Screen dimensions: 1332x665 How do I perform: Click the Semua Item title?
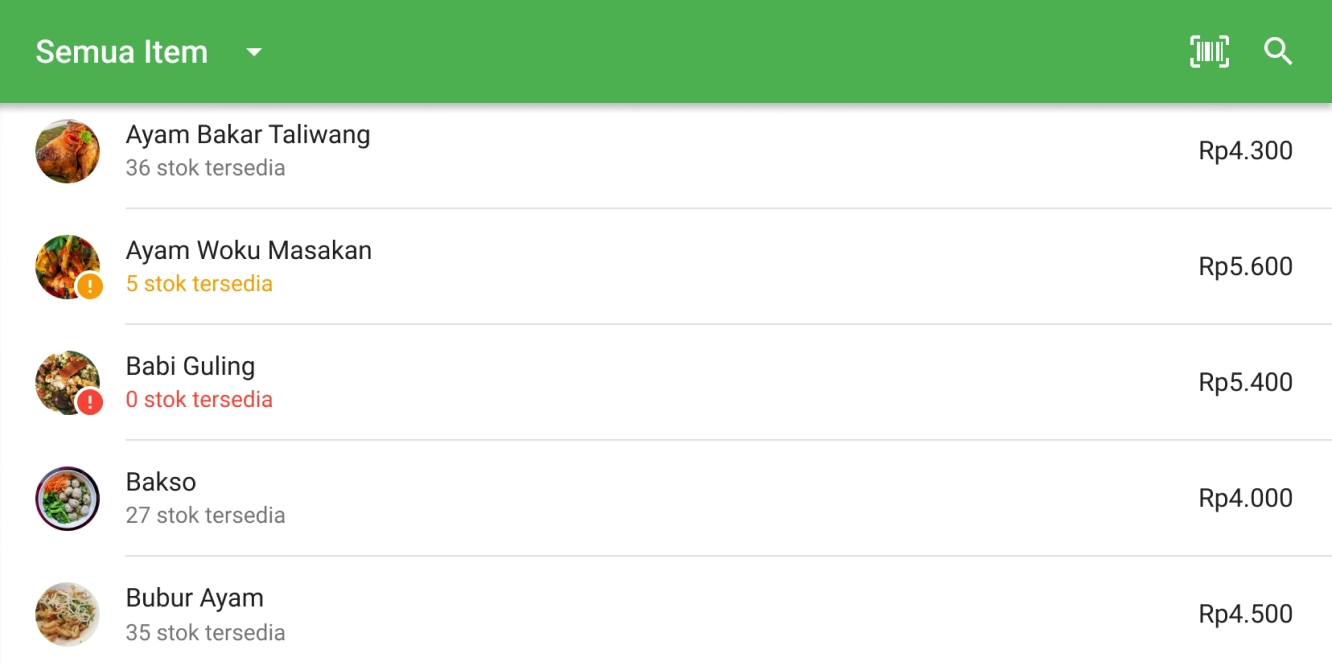pos(122,52)
